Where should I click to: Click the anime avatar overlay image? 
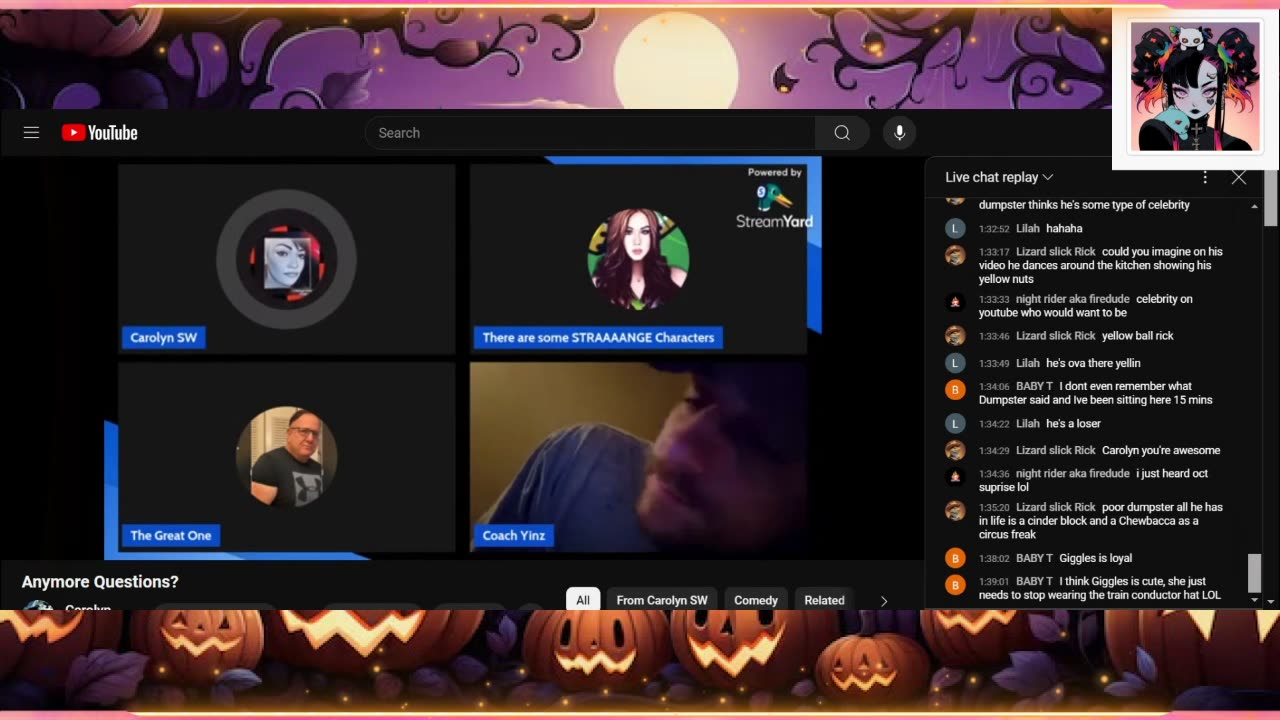pyautogui.click(x=1194, y=87)
